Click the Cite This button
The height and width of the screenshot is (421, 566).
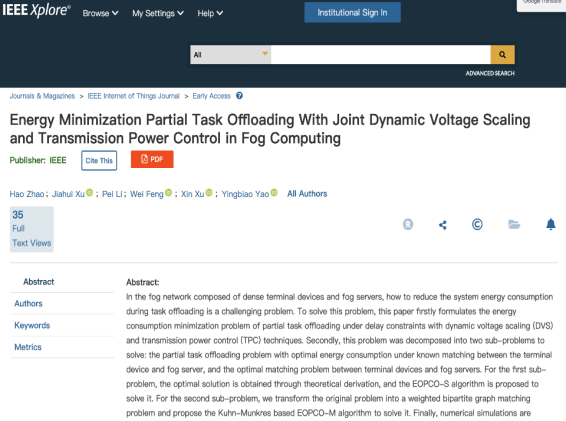(x=99, y=161)
